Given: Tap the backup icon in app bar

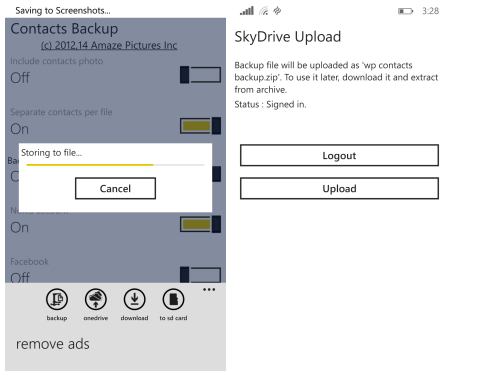Looking at the screenshot, I should pos(57,299).
